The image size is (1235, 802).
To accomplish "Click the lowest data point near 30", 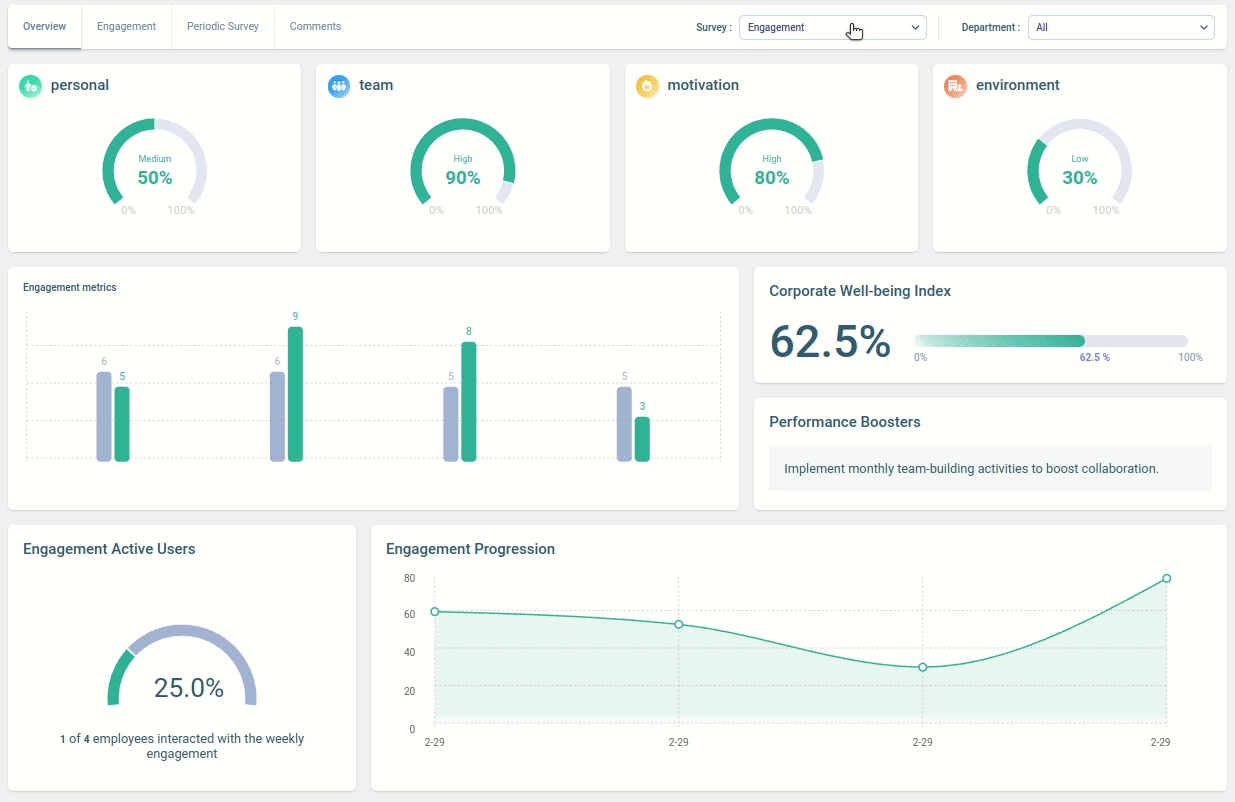I will tap(922, 667).
